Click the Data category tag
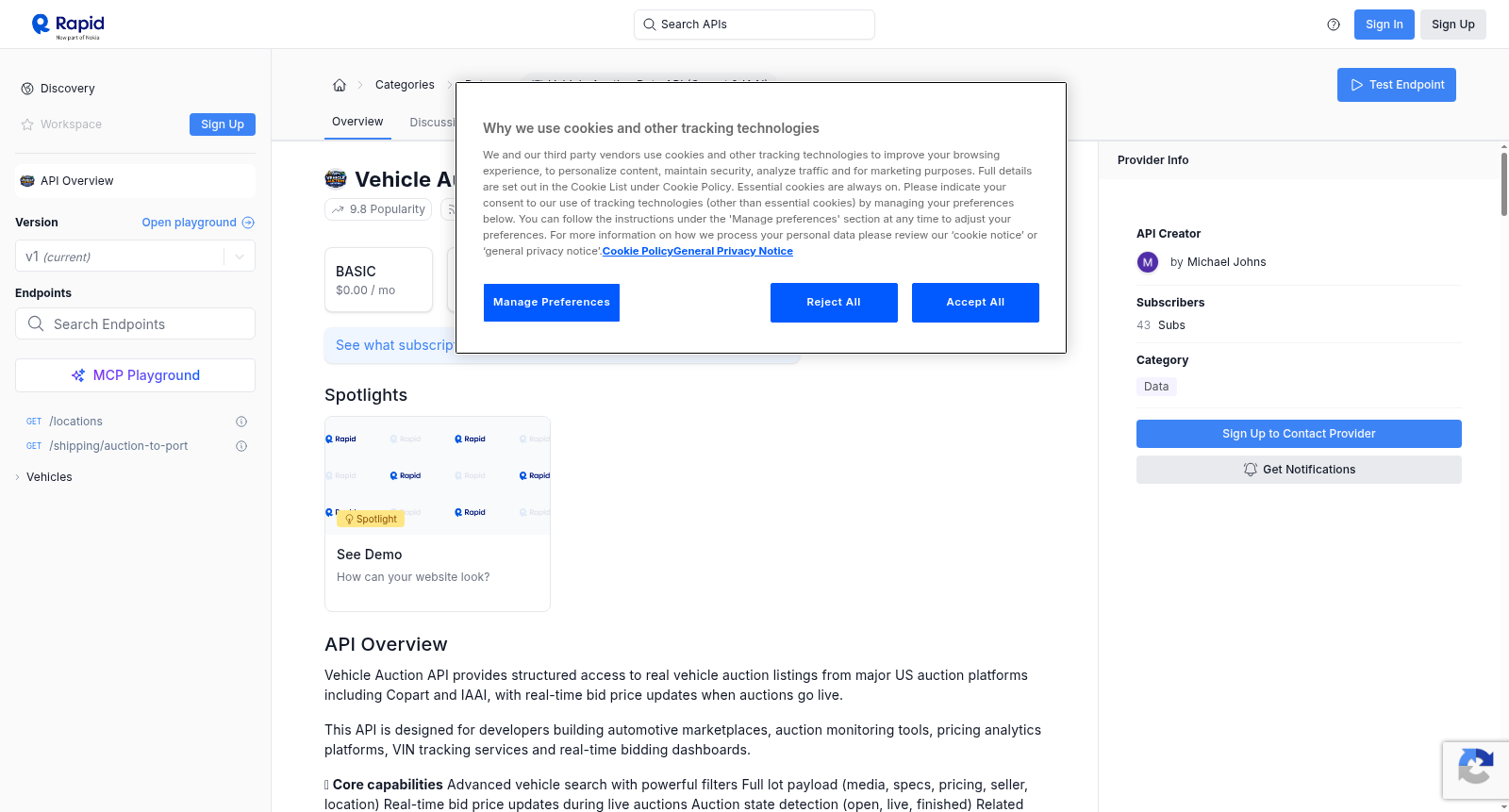1509x812 pixels. 1156,387
